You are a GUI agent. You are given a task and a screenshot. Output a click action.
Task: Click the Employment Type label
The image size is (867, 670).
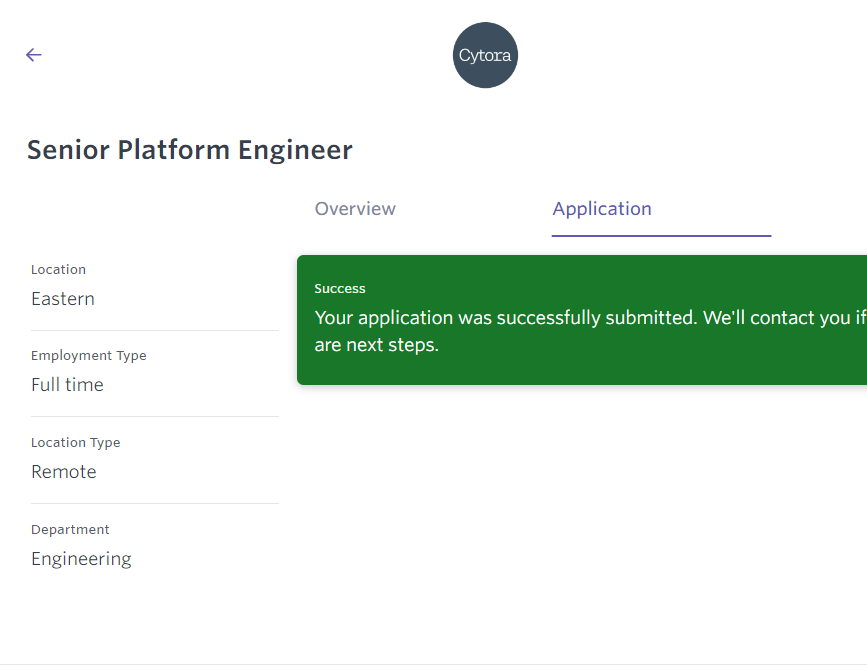(88, 356)
